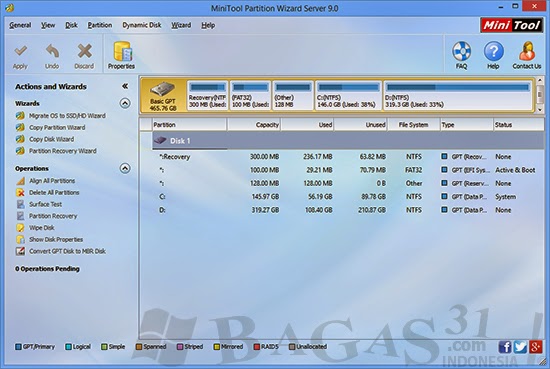Open the Help question mark icon
550x369 pixels.
click(x=493, y=52)
